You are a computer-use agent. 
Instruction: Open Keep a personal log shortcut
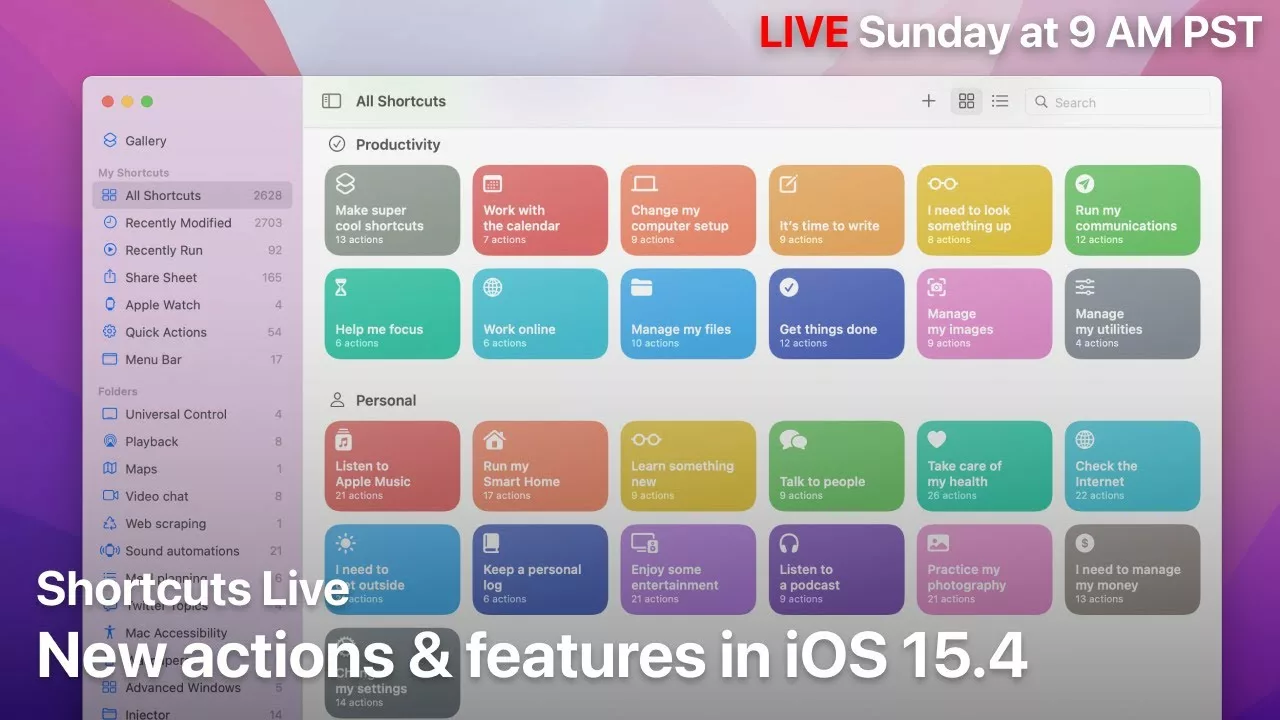[x=541, y=569]
